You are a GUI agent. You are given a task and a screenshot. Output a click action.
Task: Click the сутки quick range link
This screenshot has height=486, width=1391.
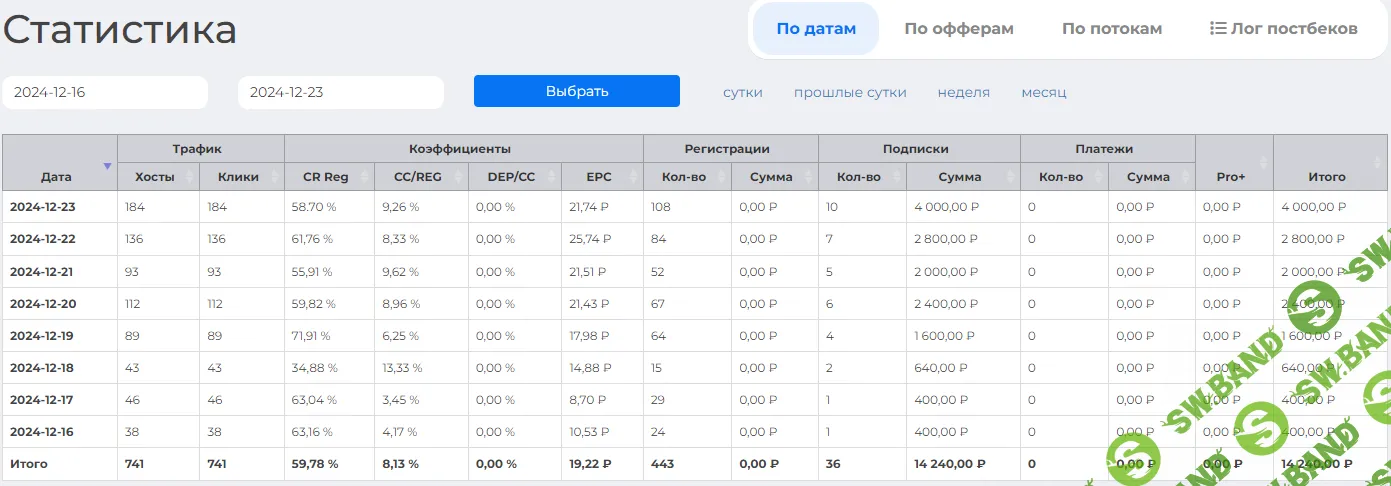(x=742, y=92)
